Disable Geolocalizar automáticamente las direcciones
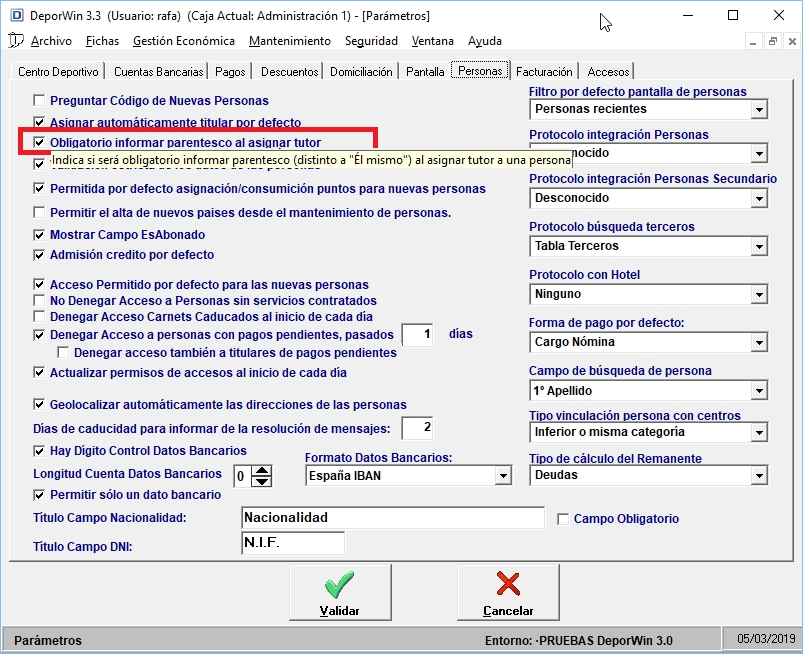 tap(39, 404)
